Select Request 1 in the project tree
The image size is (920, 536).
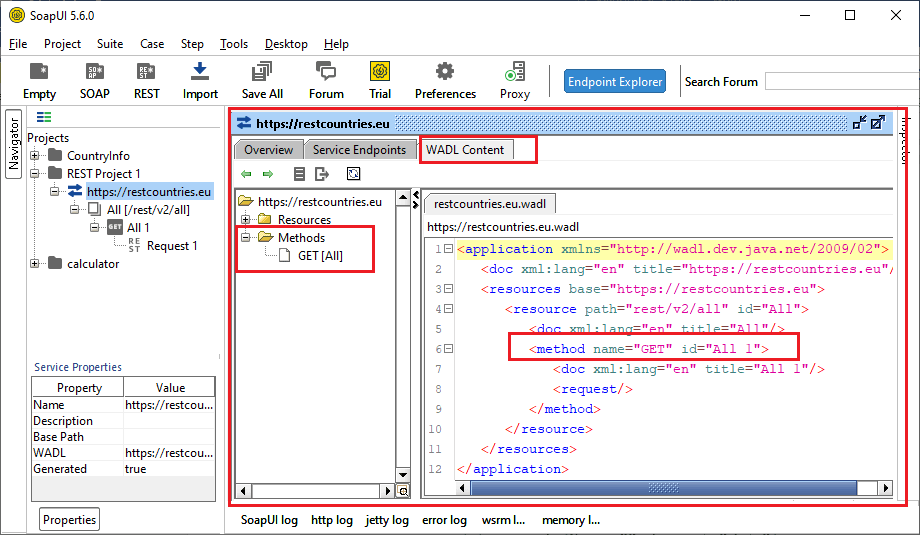(172, 246)
